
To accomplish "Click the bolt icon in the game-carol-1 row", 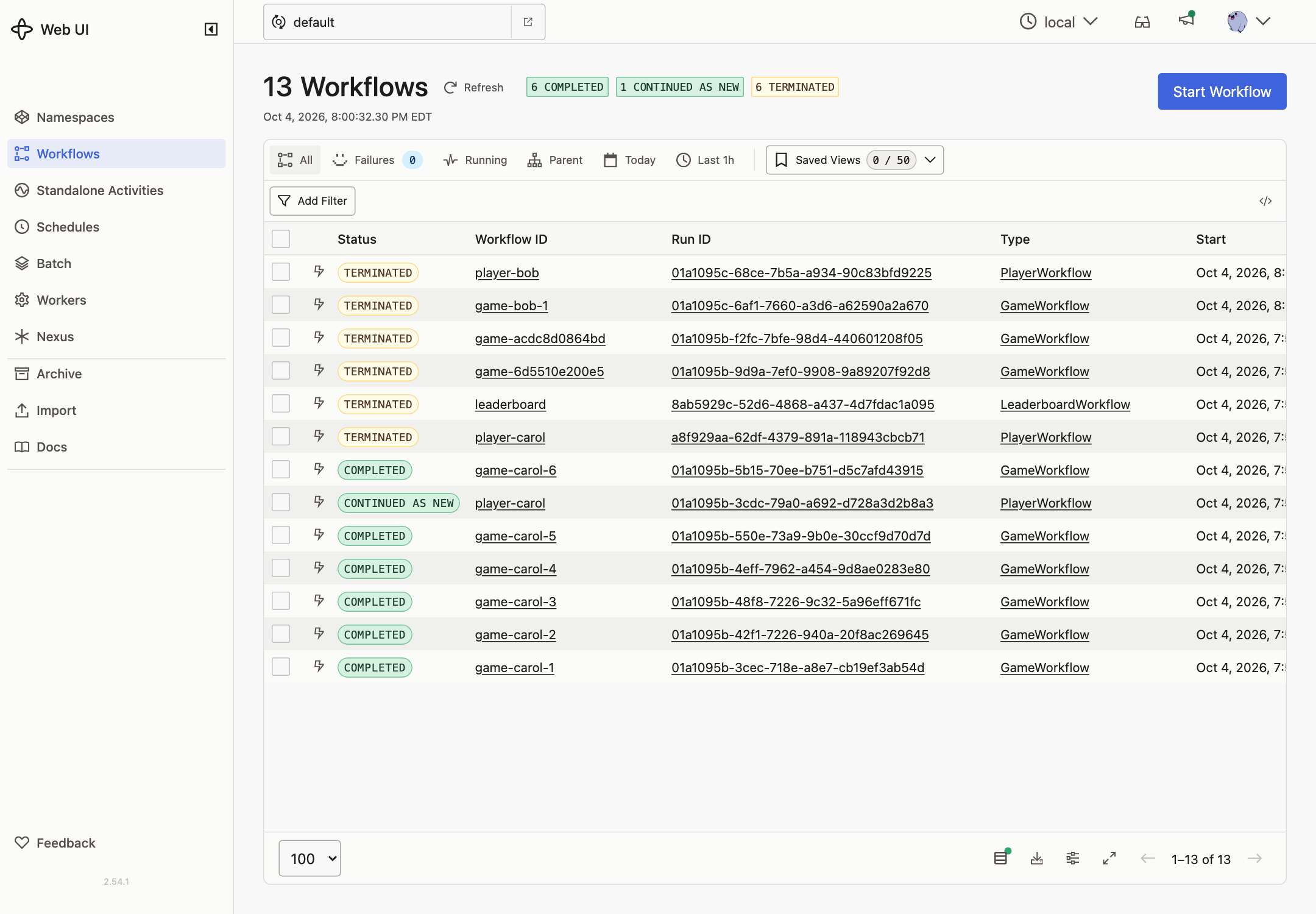I will point(319,667).
